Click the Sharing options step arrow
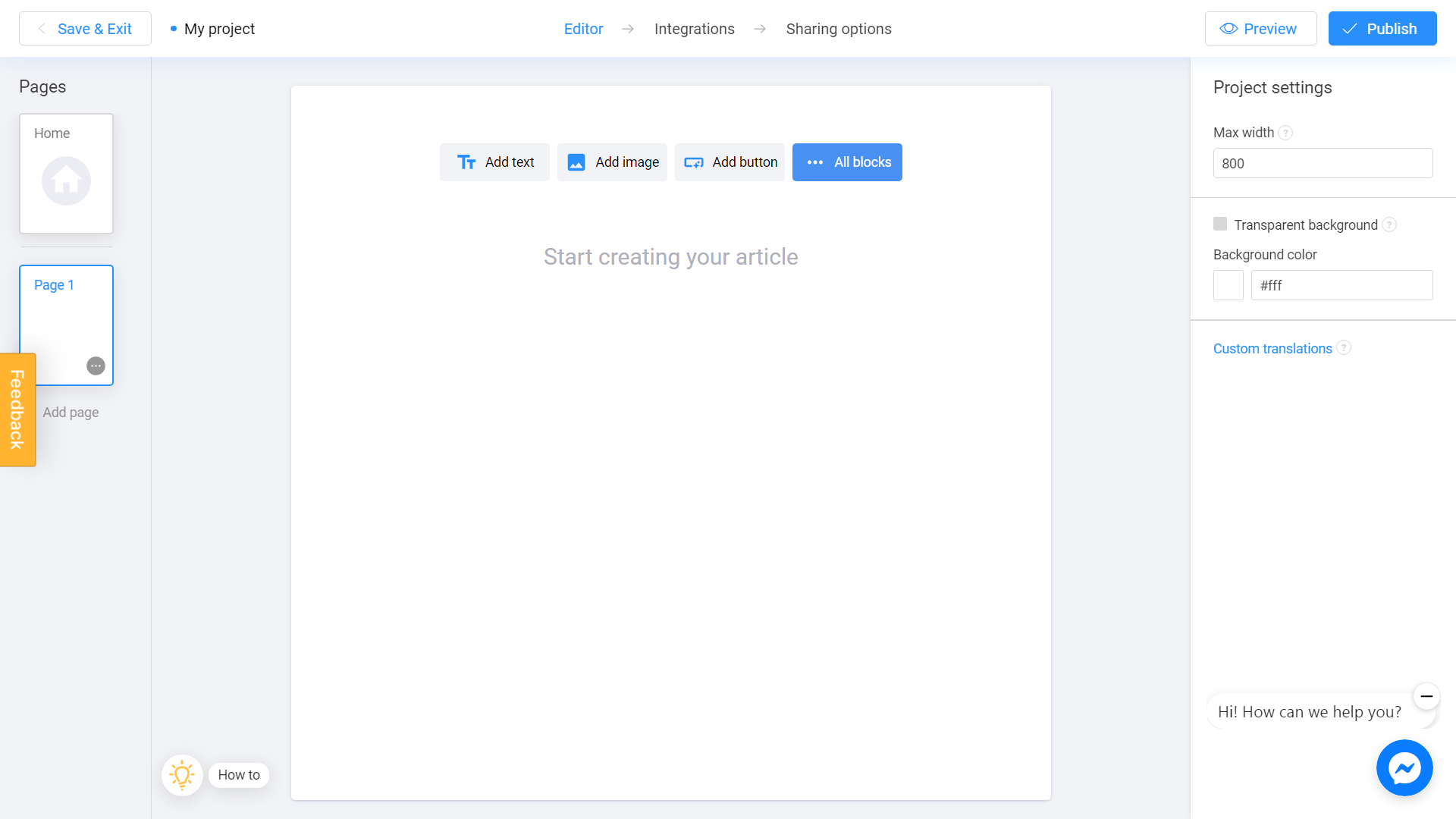Image resolution: width=1456 pixels, height=819 pixels. (760, 29)
